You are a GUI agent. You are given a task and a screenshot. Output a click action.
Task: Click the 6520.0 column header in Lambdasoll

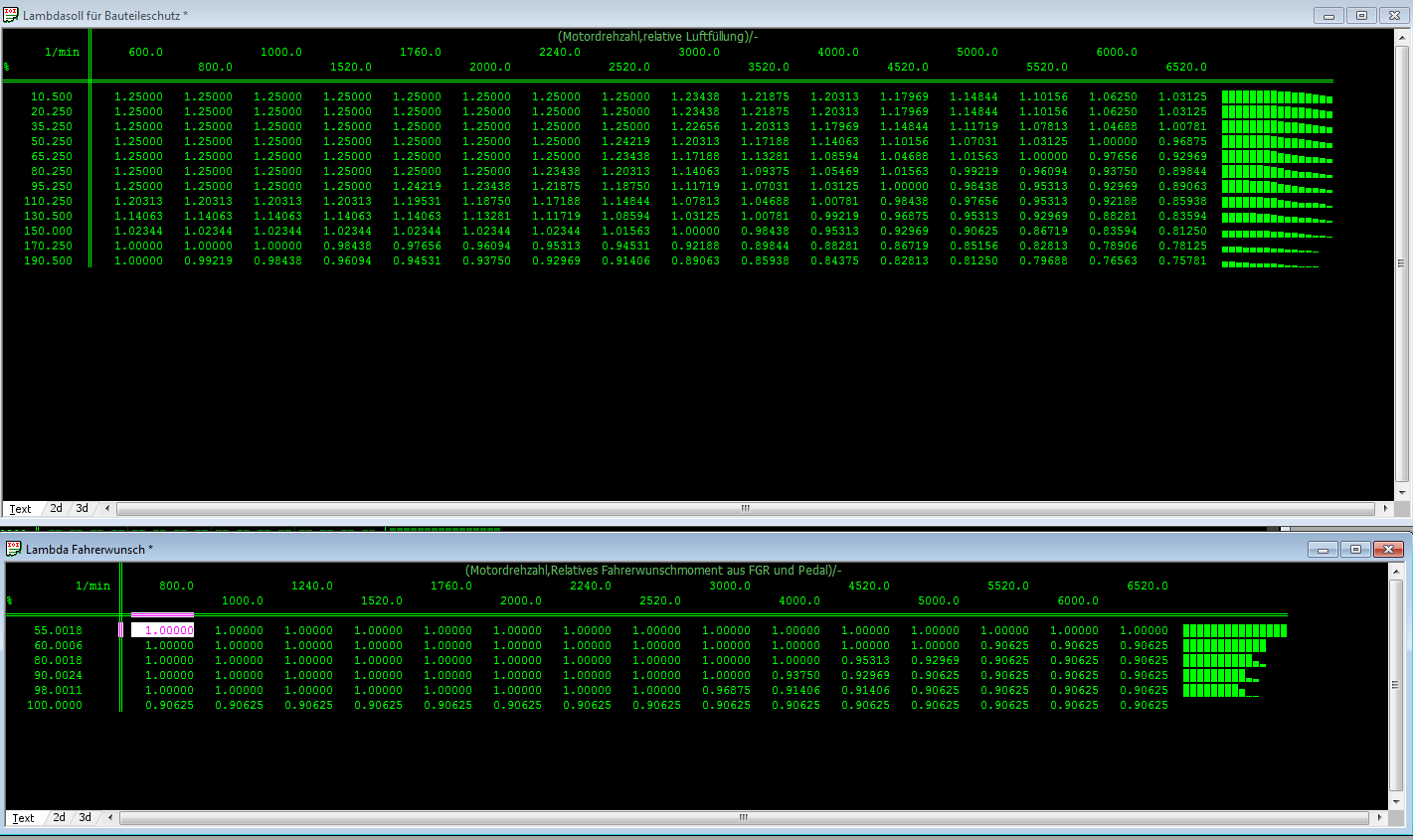point(1186,68)
